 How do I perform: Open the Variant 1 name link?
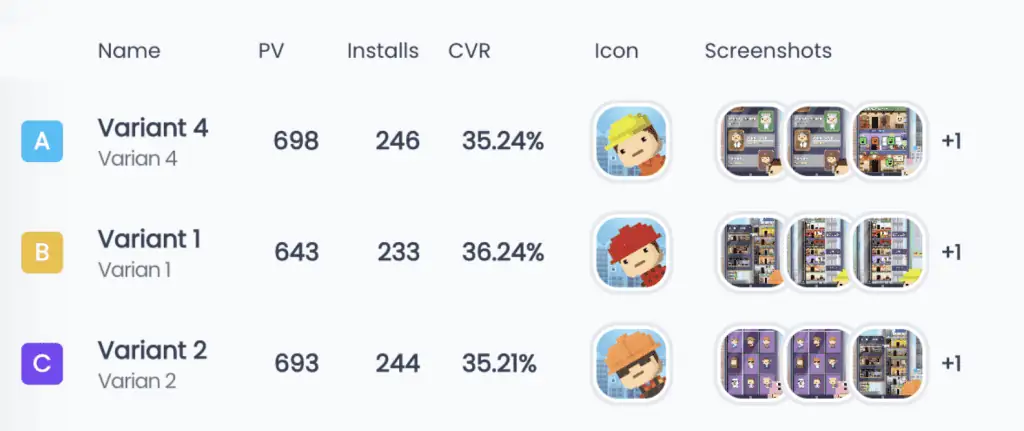[150, 239]
